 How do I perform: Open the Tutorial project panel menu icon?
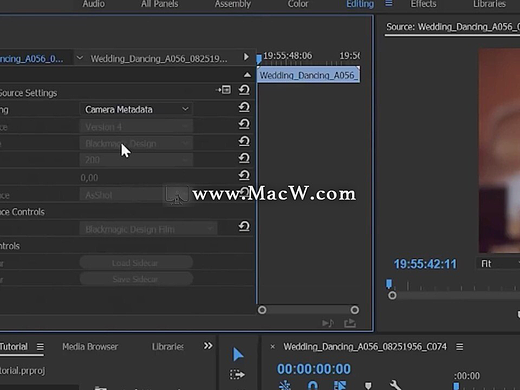click(40, 347)
